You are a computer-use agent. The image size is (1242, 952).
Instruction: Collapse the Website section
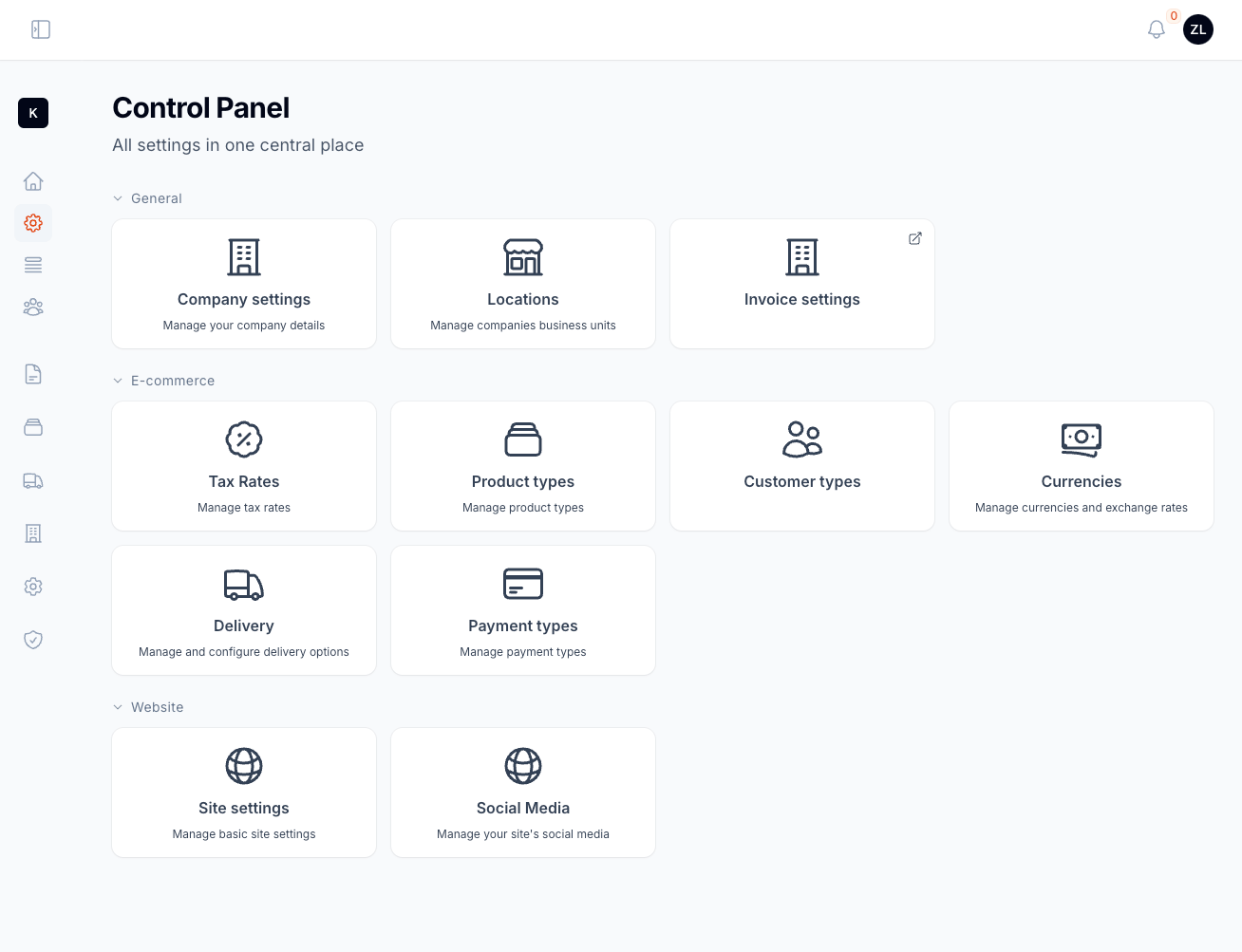pos(118,707)
